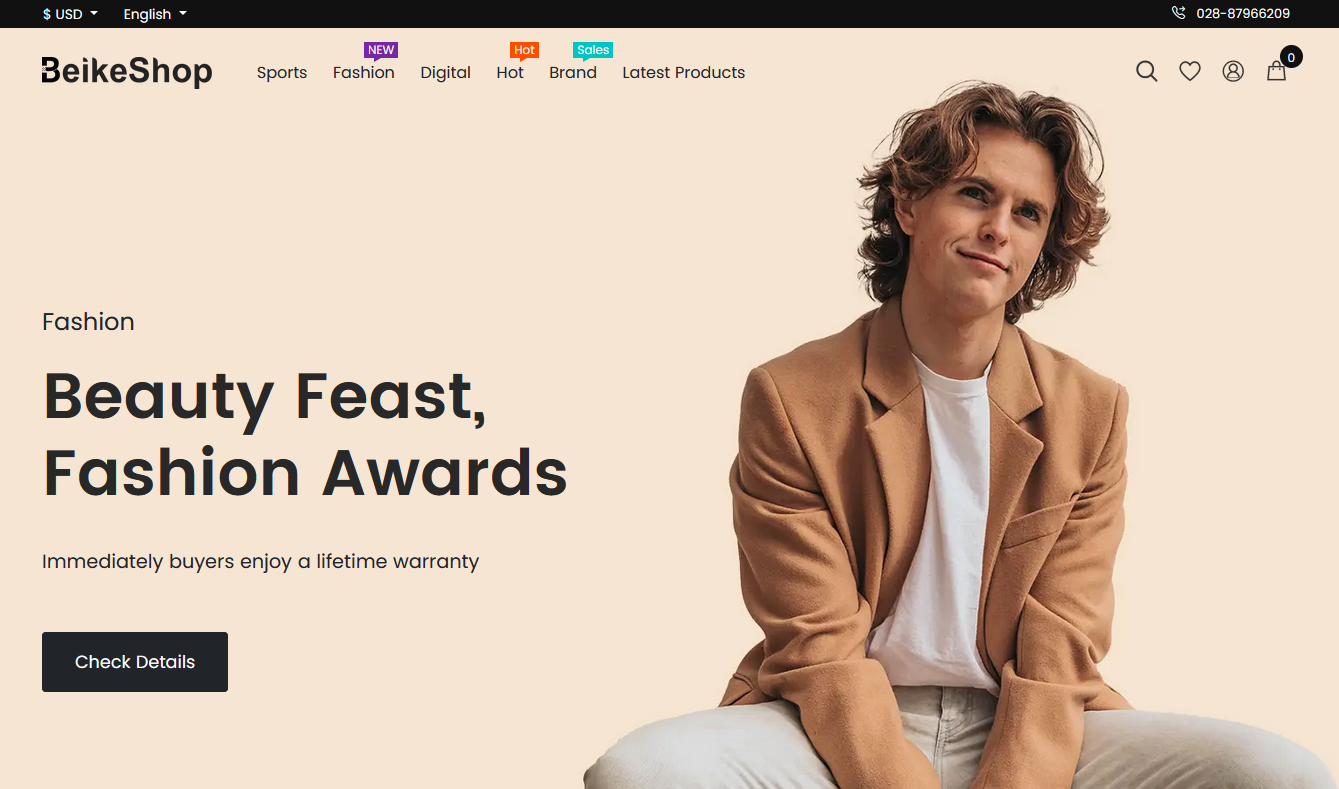
Task: Click the cart item count badge
Action: 1291,58
